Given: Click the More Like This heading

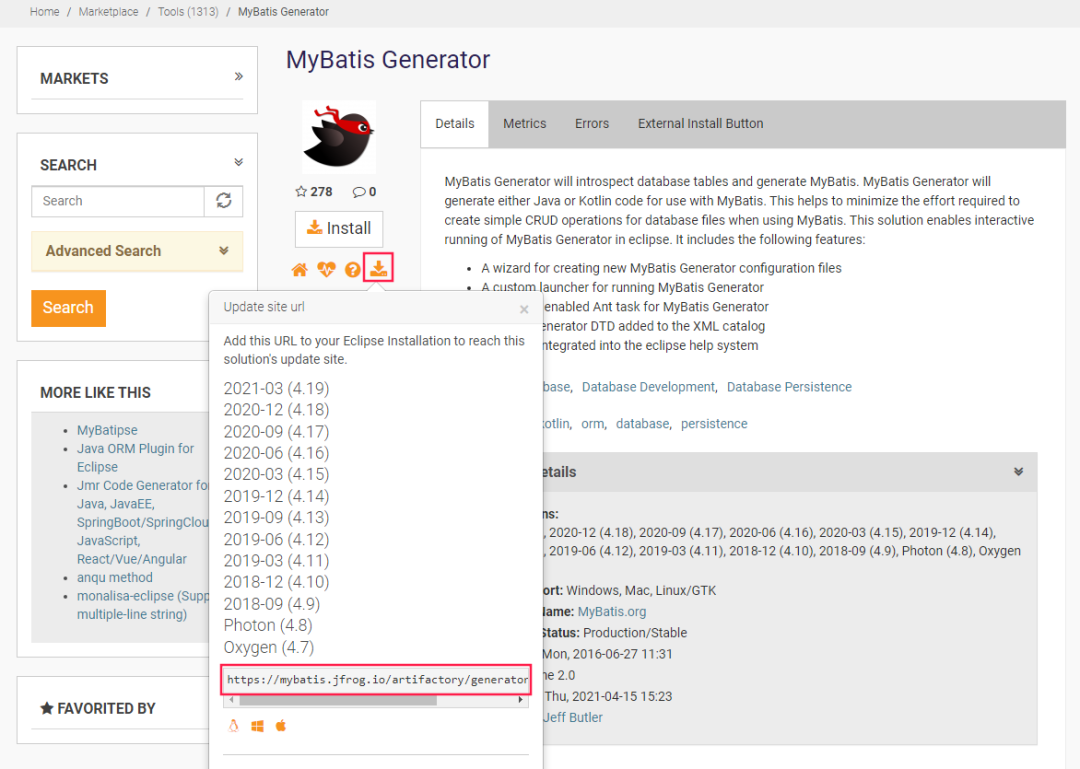Looking at the screenshot, I should point(95,393).
